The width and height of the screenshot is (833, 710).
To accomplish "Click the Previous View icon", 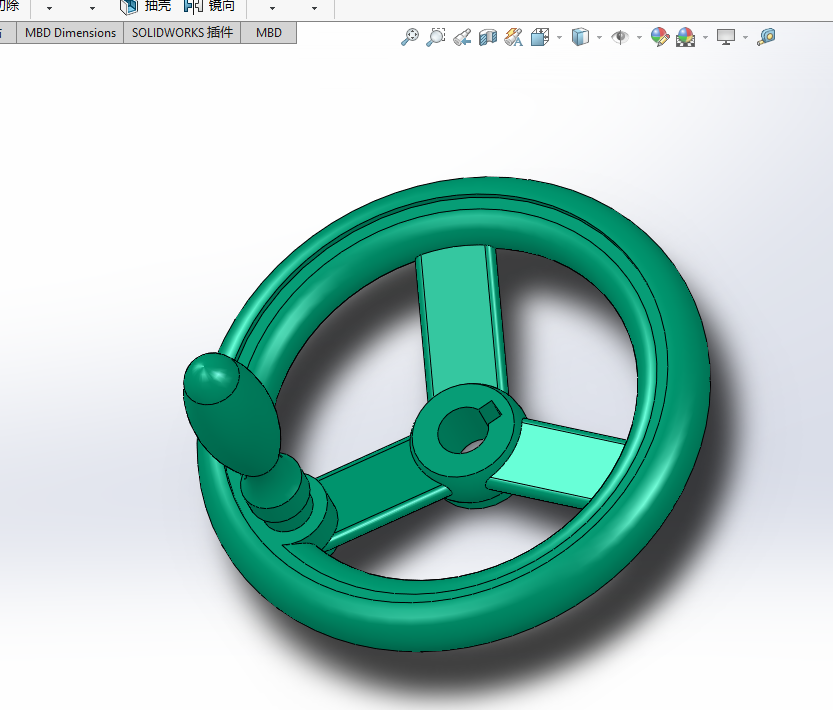I will coord(462,38).
